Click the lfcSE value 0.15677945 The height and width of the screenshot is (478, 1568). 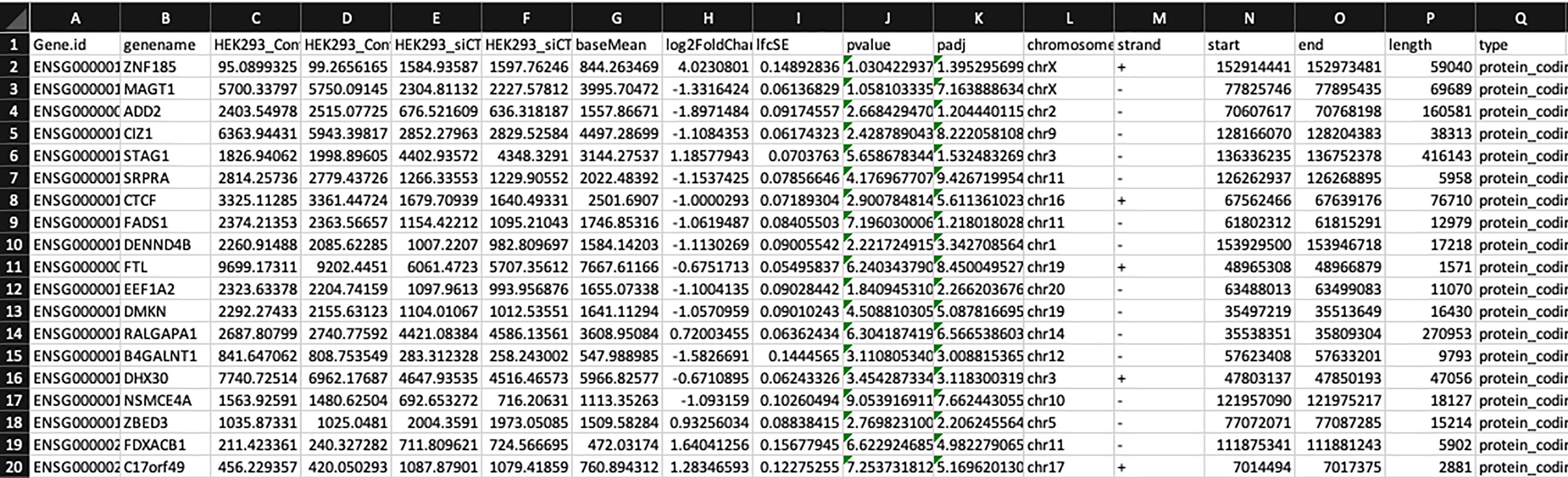798,444
